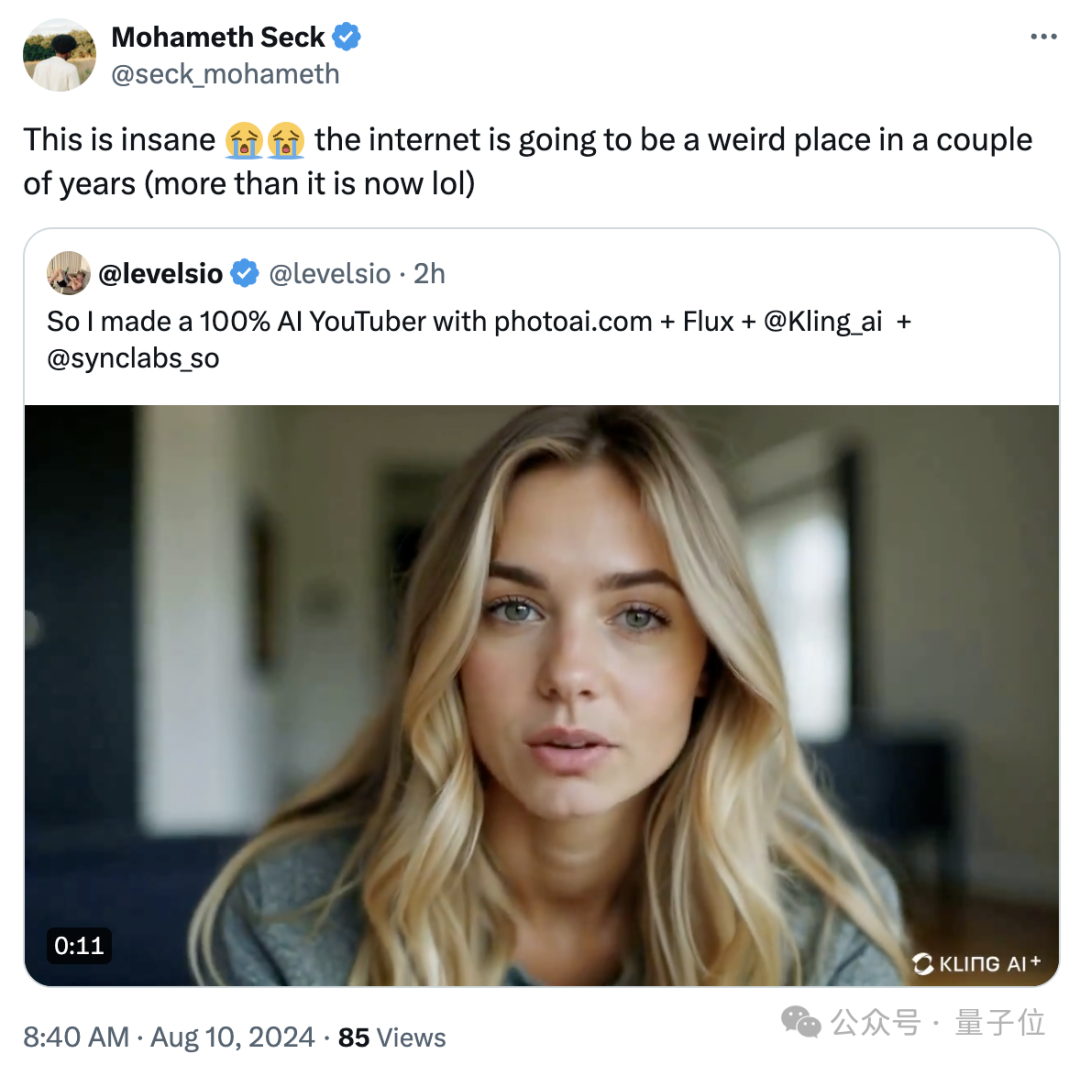Click the bold @levelsio name in the quoted tweet

161,274
